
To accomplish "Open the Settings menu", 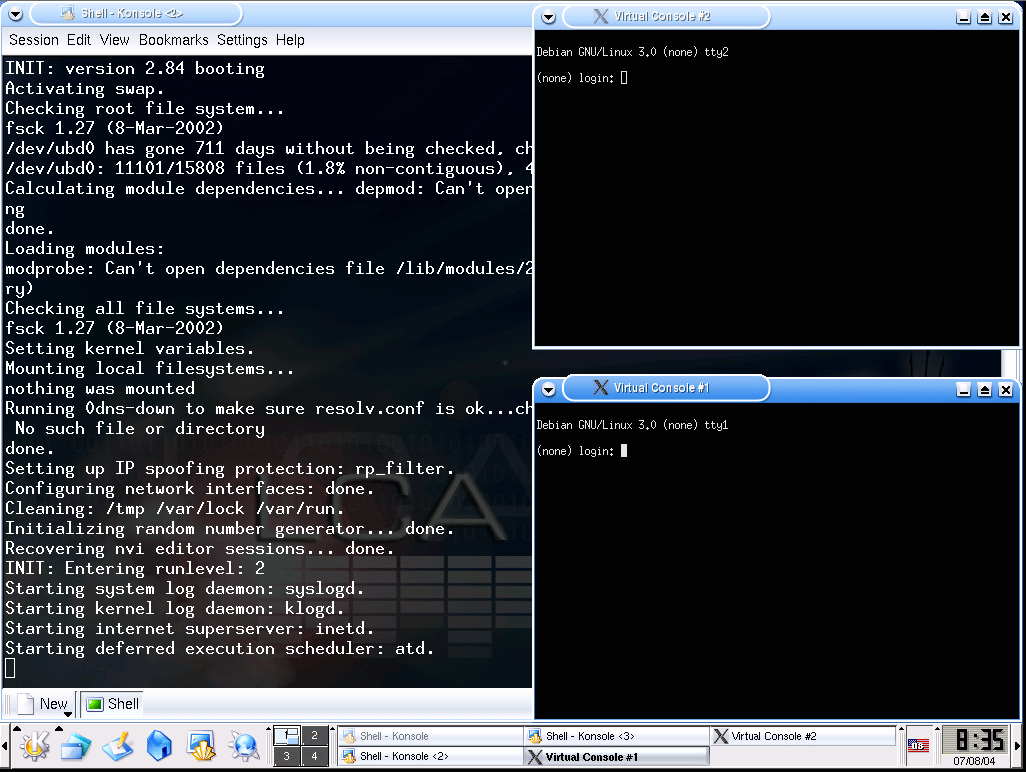I will [x=242, y=40].
